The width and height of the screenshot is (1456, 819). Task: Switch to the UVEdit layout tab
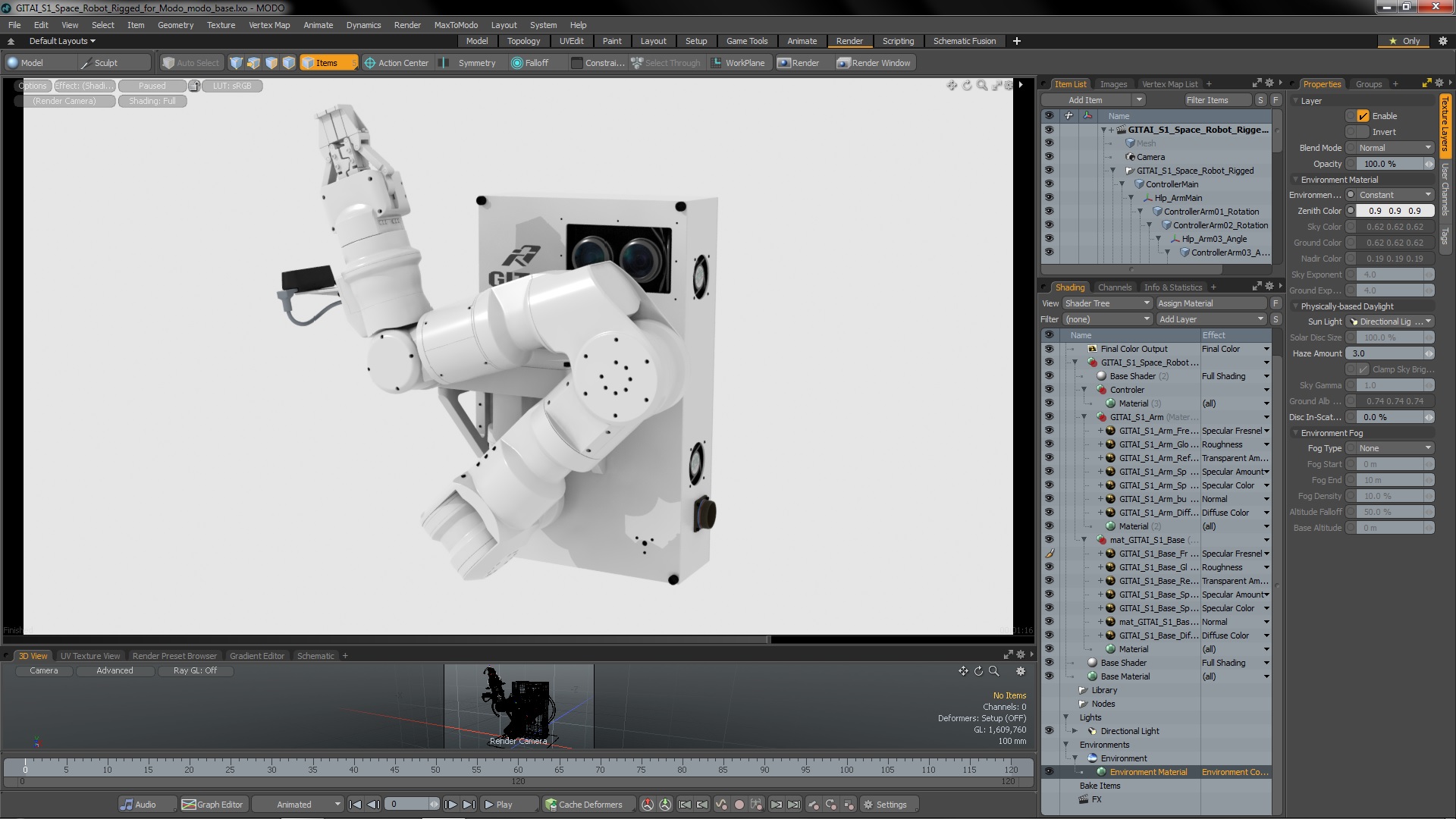(571, 41)
